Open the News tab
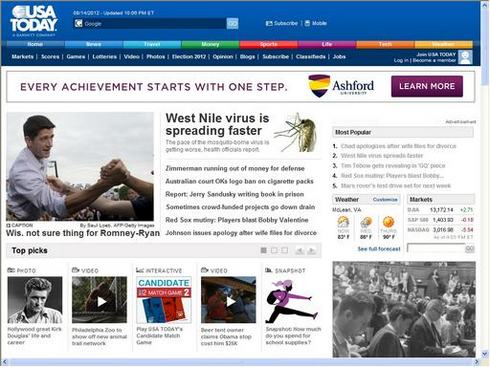 [94, 44]
